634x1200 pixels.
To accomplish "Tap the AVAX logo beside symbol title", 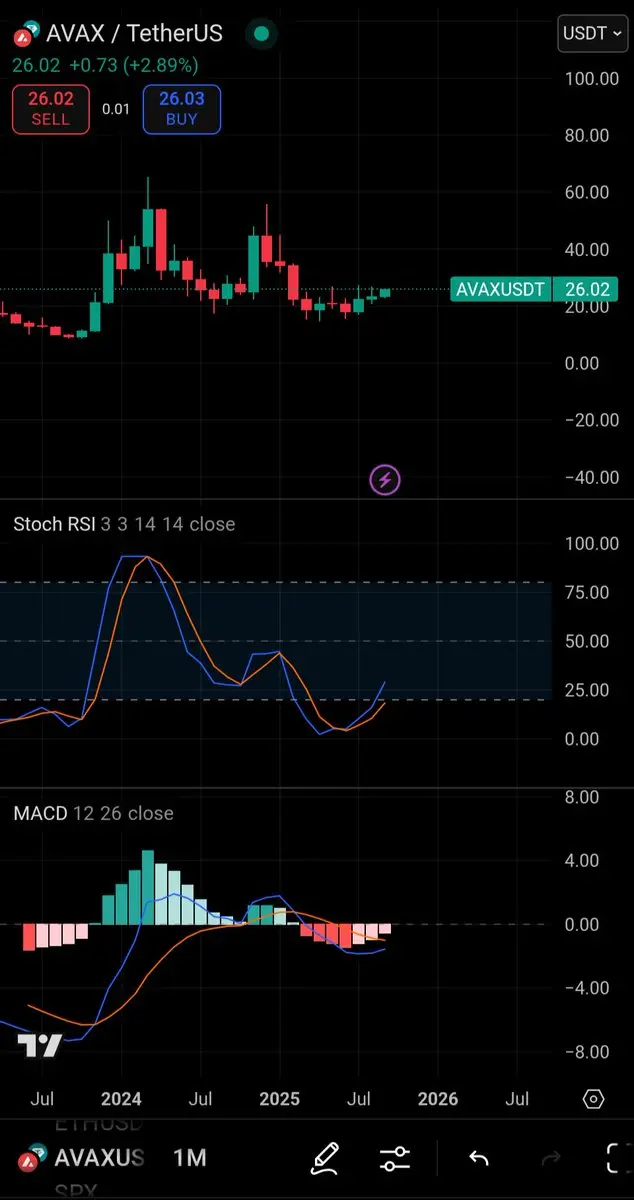I will [26, 35].
